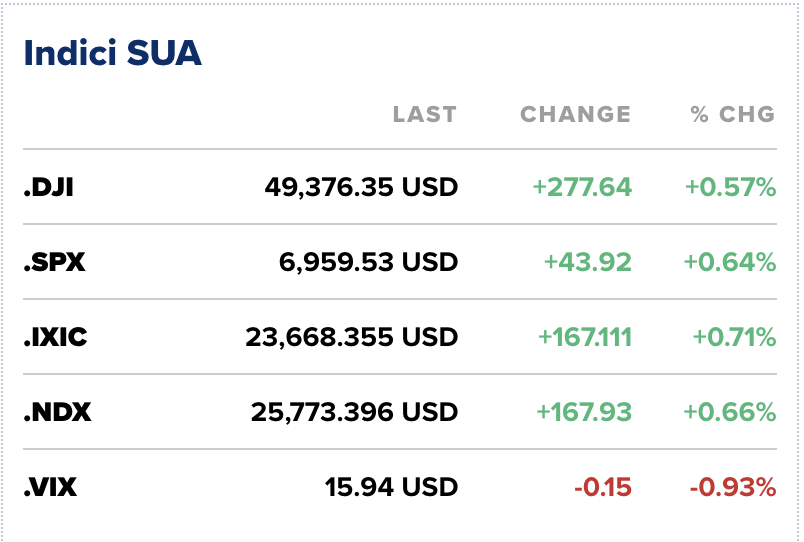Viewport: 804px width, 542px height.
Task: Click the LAST column header
Action: pyautogui.click(x=424, y=114)
